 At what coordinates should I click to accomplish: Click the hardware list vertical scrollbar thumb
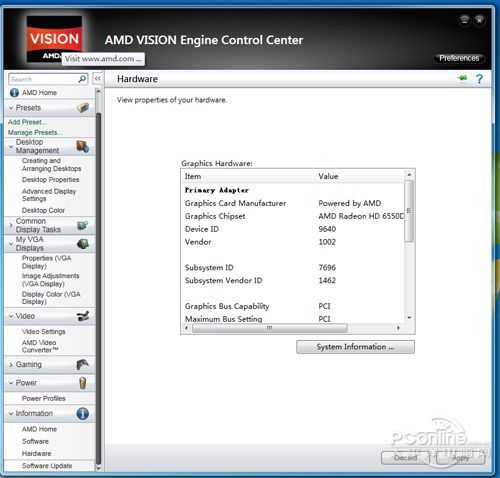[409, 211]
